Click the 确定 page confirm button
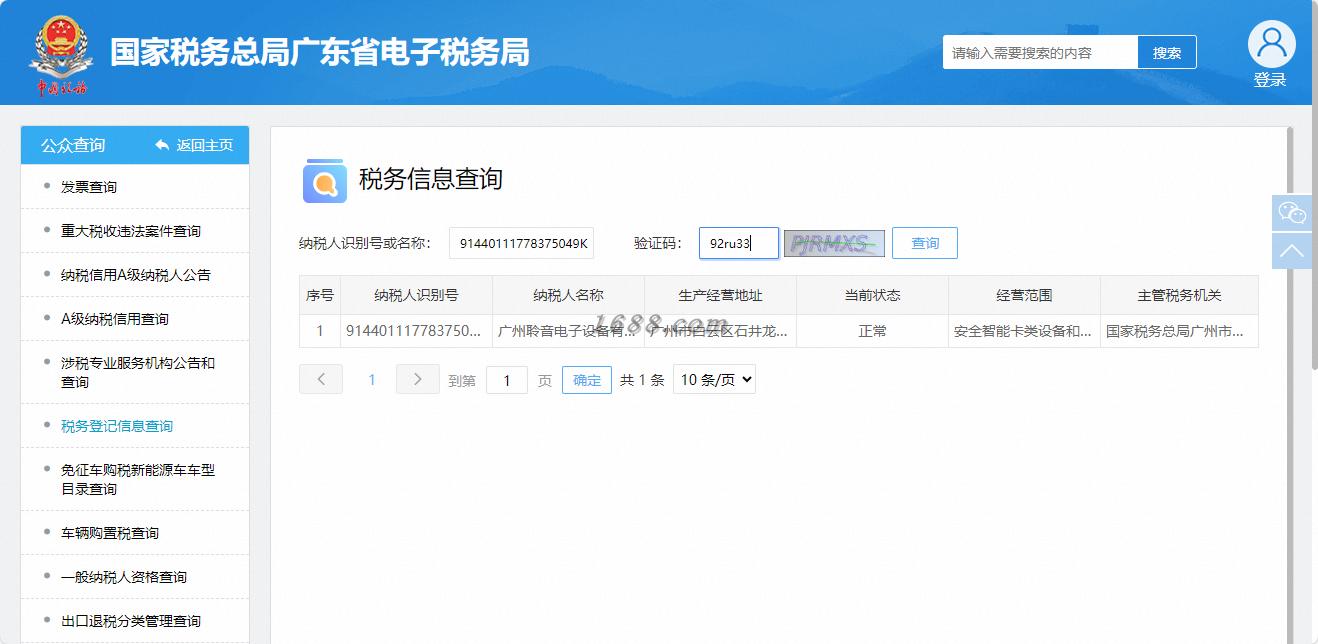This screenshot has height=644, width=1318. click(587, 380)
